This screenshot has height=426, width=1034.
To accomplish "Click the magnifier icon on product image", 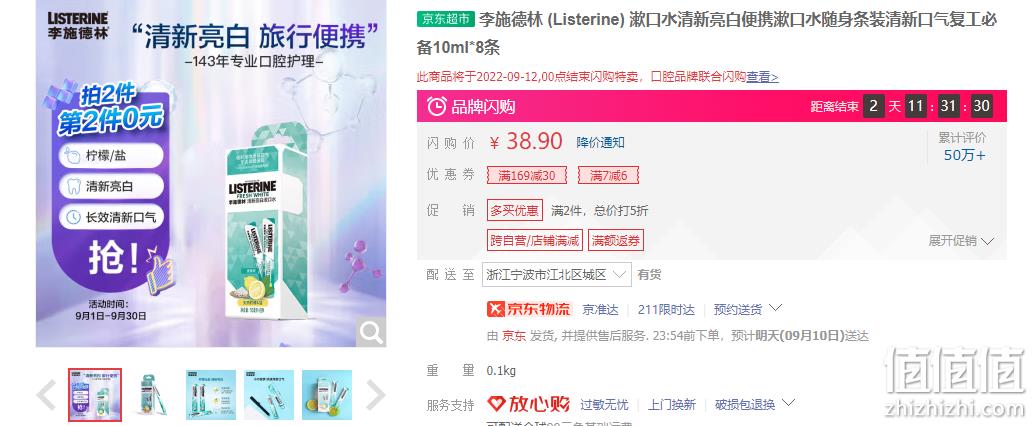I will (x=371, y=332).
